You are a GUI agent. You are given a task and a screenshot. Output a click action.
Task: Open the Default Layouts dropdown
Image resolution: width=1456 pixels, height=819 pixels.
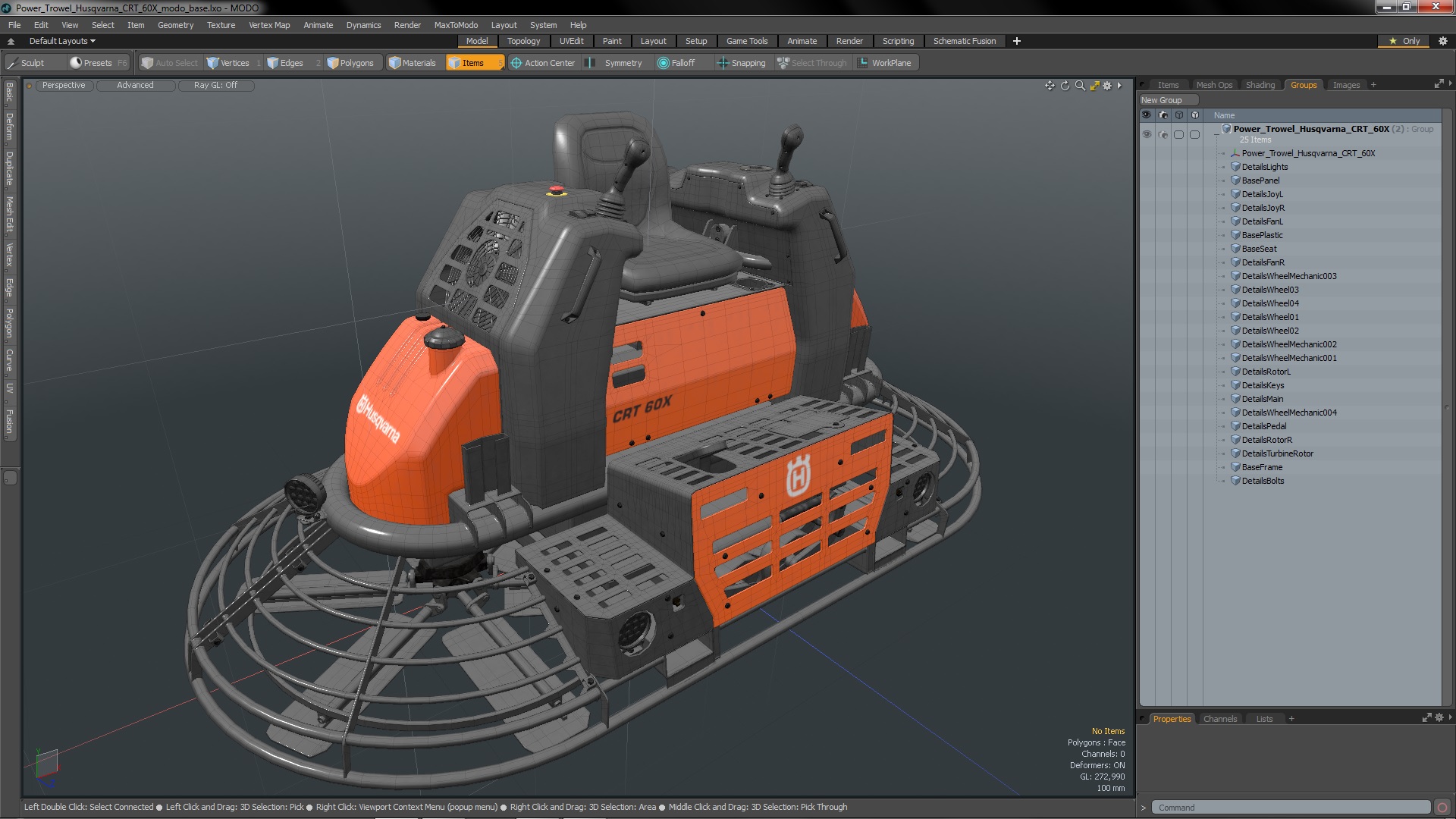point(61,41)
